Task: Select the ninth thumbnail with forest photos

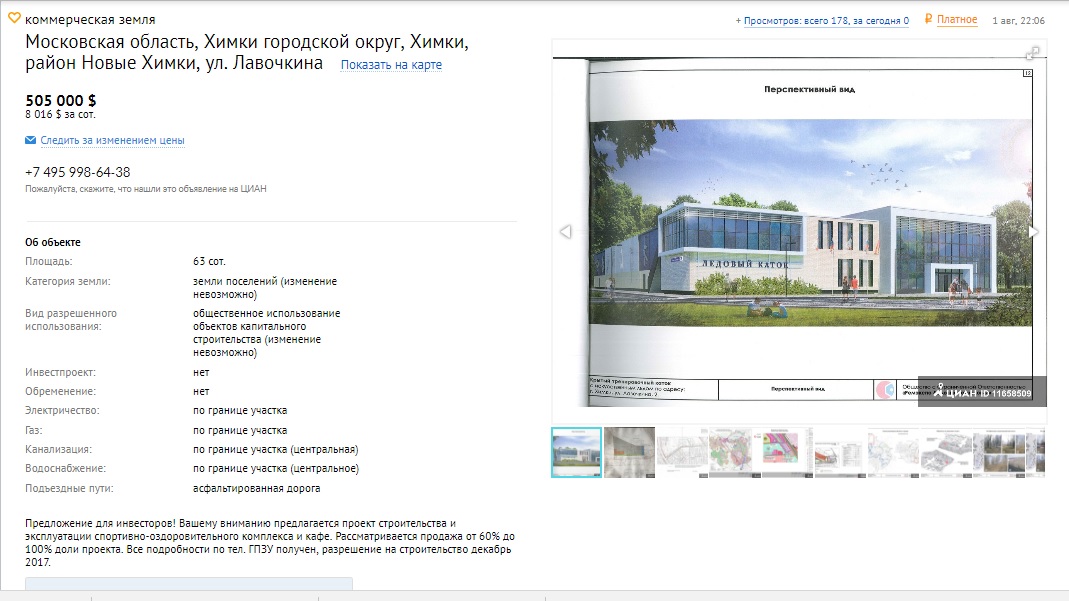Action: [x=997, y=453]
